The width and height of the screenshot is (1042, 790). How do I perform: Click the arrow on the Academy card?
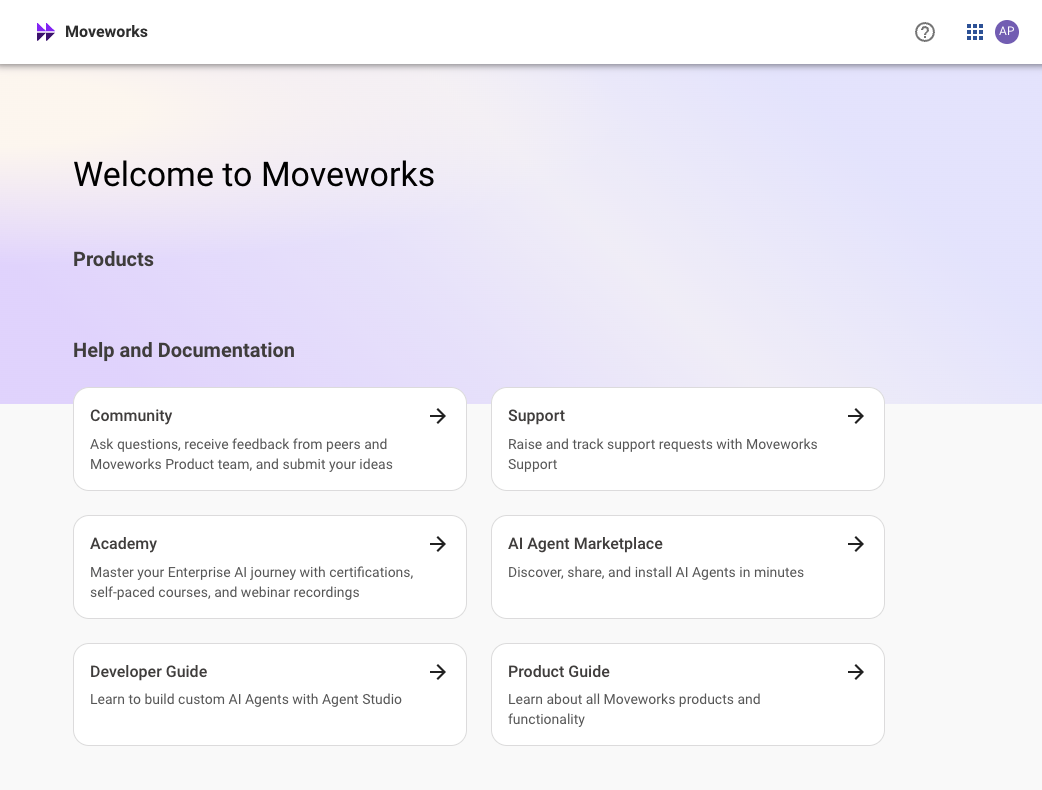pyautogui.click(x=437, y=544)
